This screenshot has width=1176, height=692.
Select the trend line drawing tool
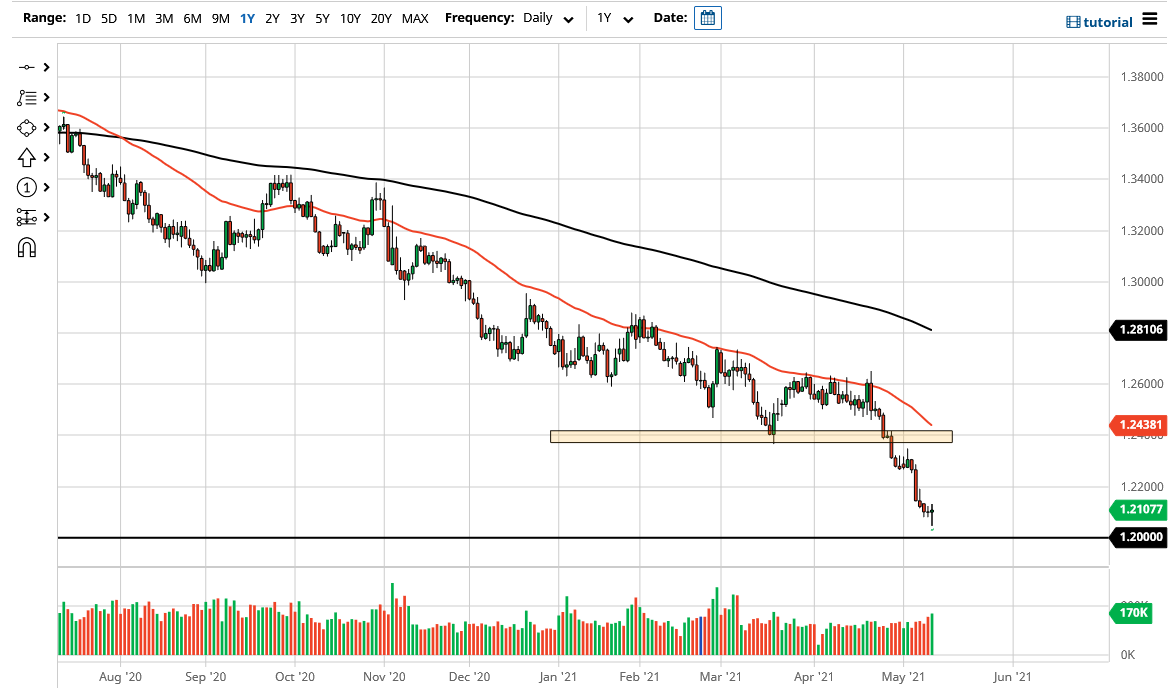point(27,67)
